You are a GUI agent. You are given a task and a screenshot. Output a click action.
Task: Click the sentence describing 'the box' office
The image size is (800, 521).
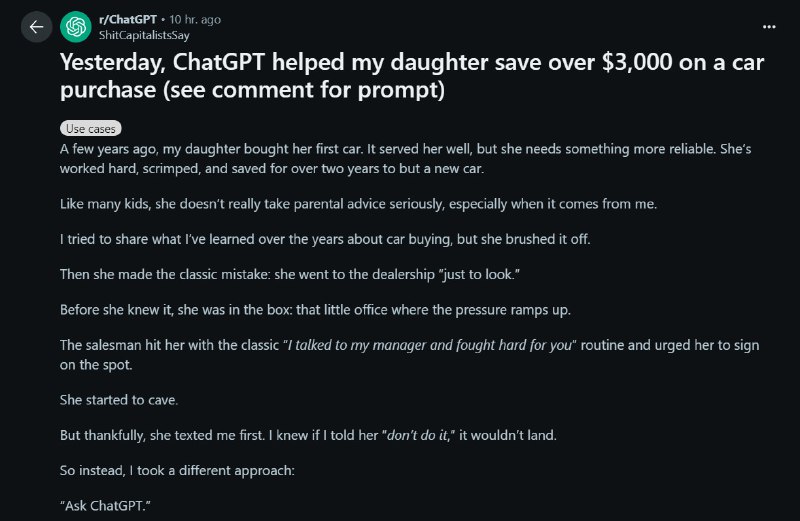(315, 310)
